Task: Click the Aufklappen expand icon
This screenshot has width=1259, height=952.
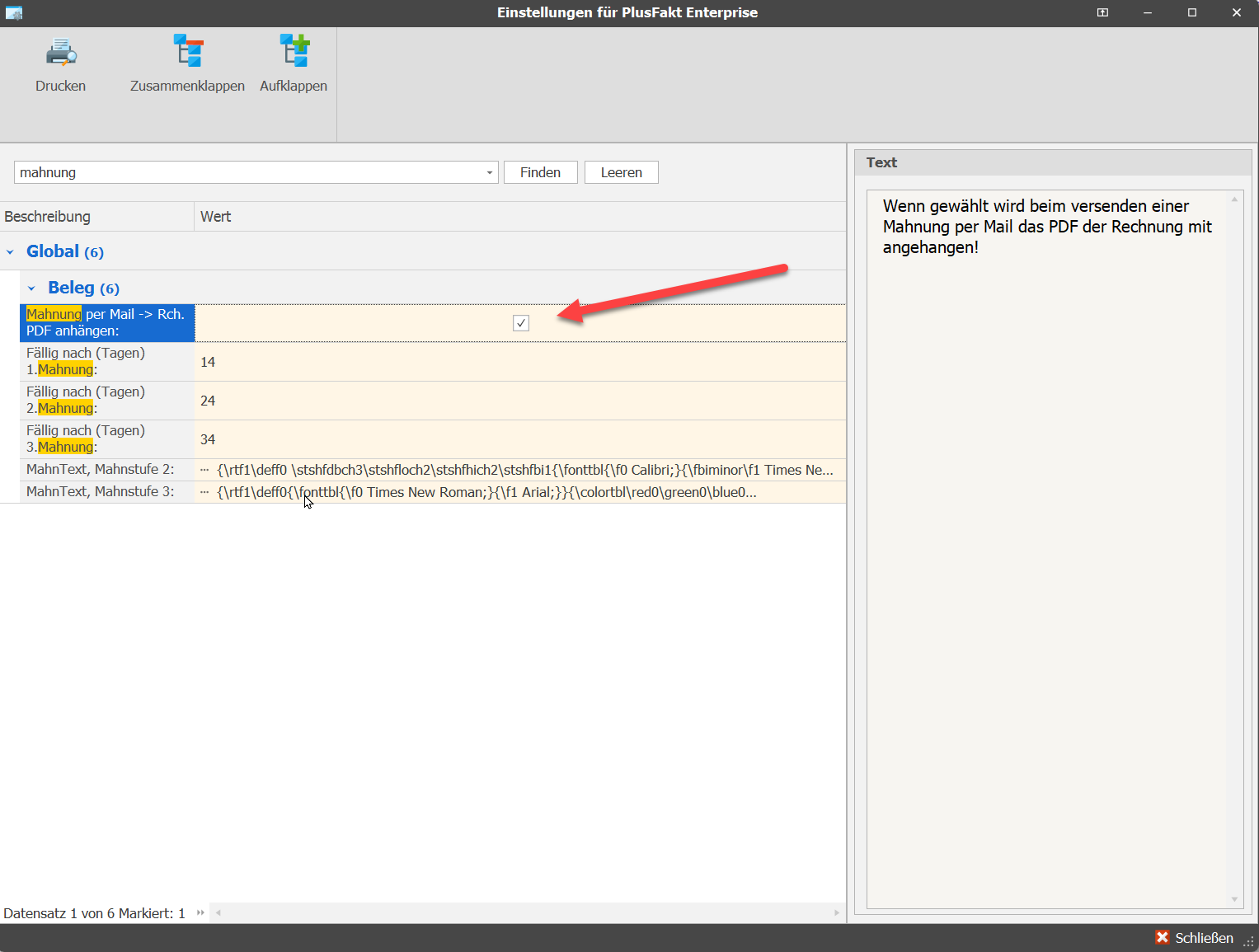Action: [x=294, y=51]
